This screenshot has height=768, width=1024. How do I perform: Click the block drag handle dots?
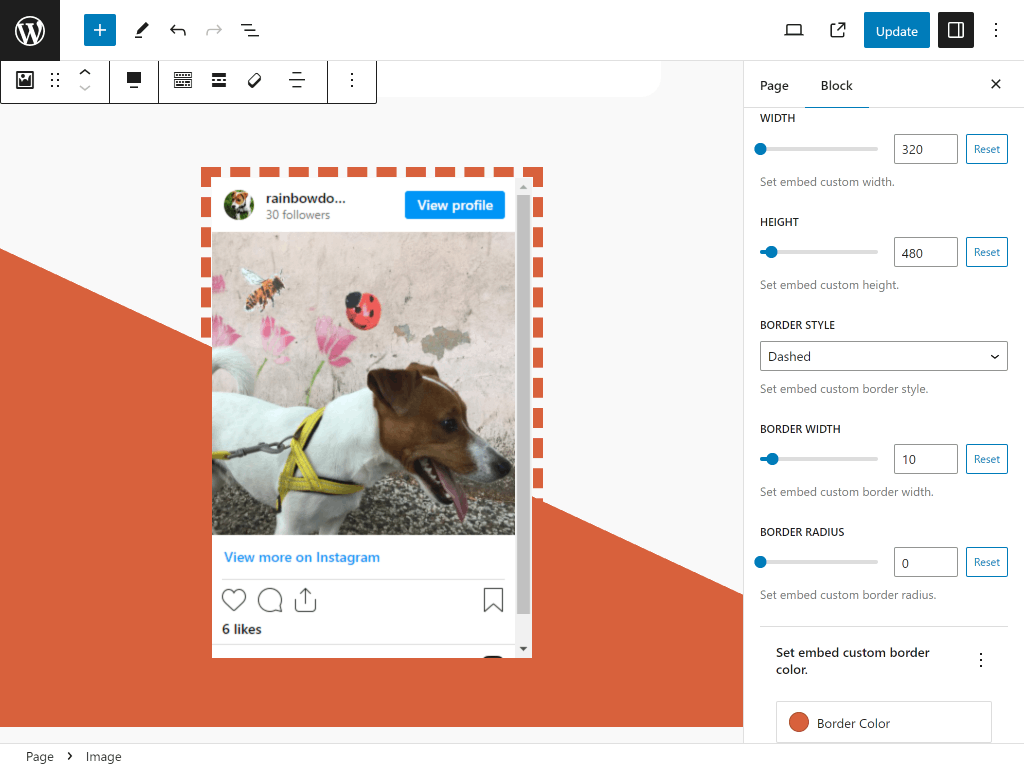55,80
